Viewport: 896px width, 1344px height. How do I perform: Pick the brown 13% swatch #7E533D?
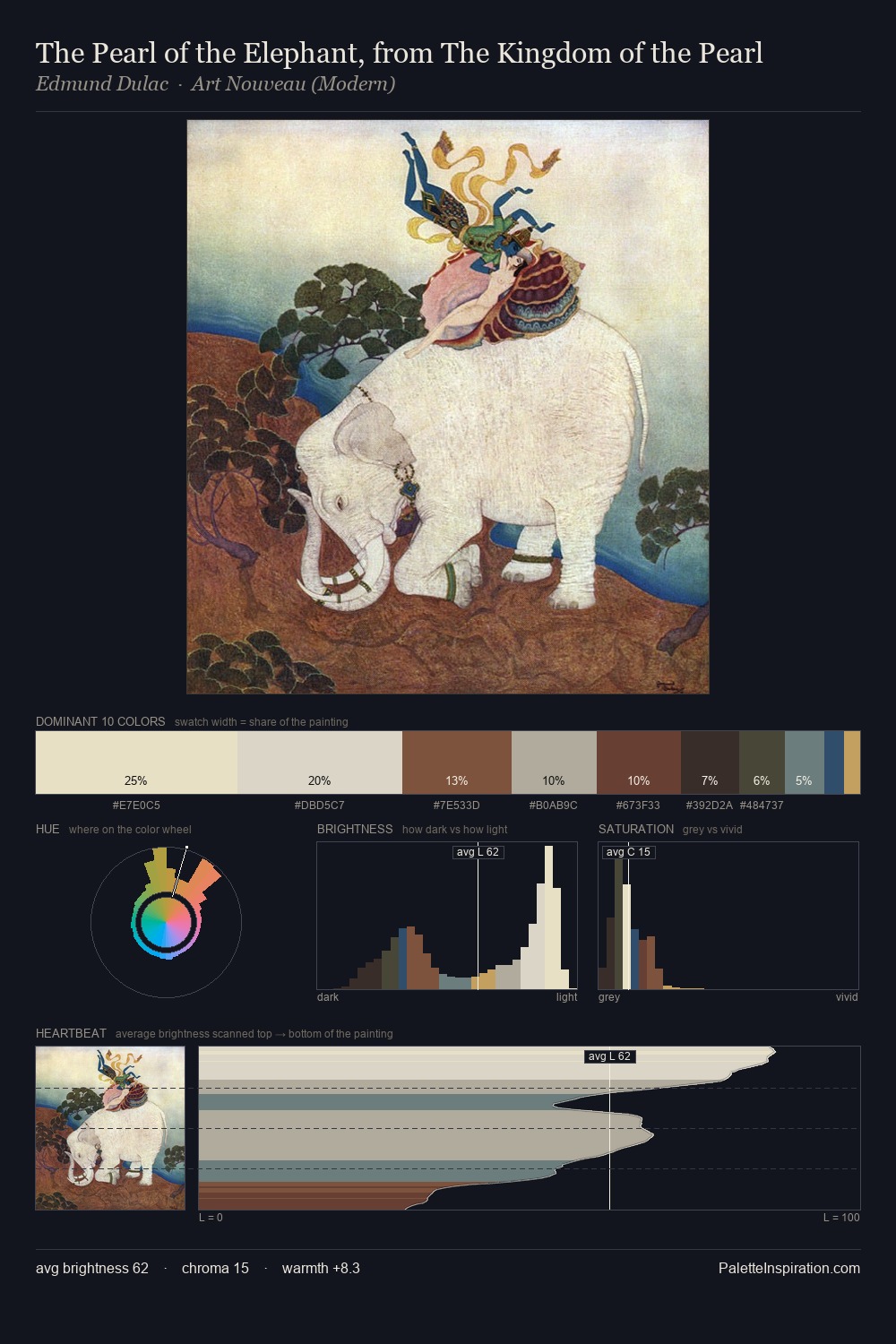pos(457,762)
